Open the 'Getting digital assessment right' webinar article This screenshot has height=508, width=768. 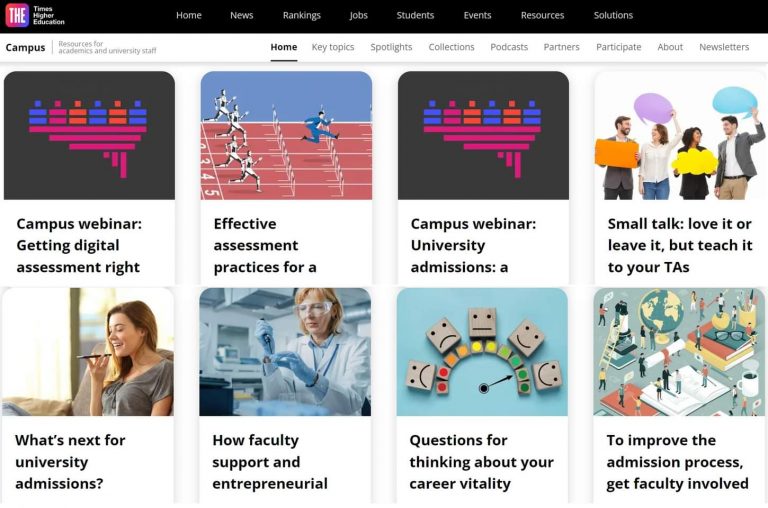[x=79, y=245]
